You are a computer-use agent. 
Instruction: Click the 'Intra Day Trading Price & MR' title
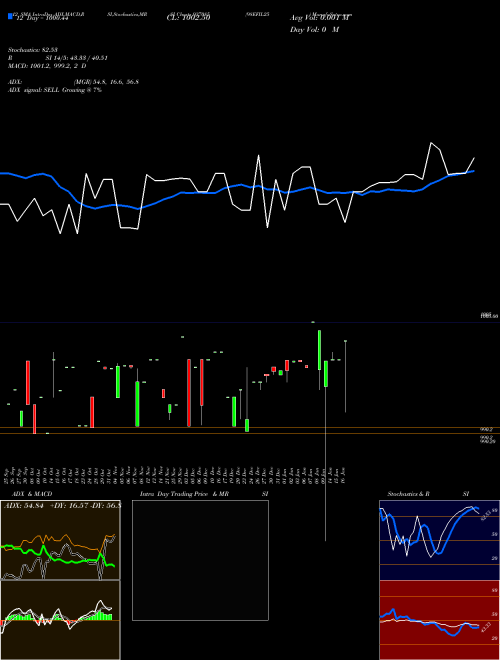click(x=184, y=494)
